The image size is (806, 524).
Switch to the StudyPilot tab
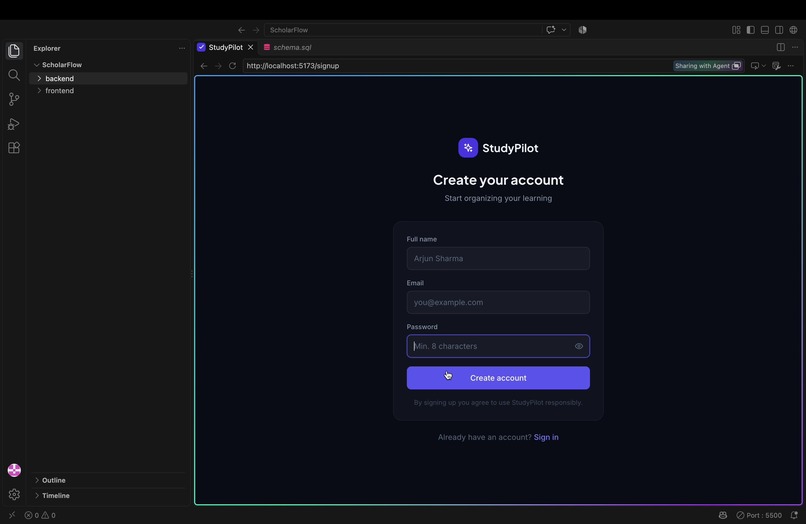pos(225,47)
